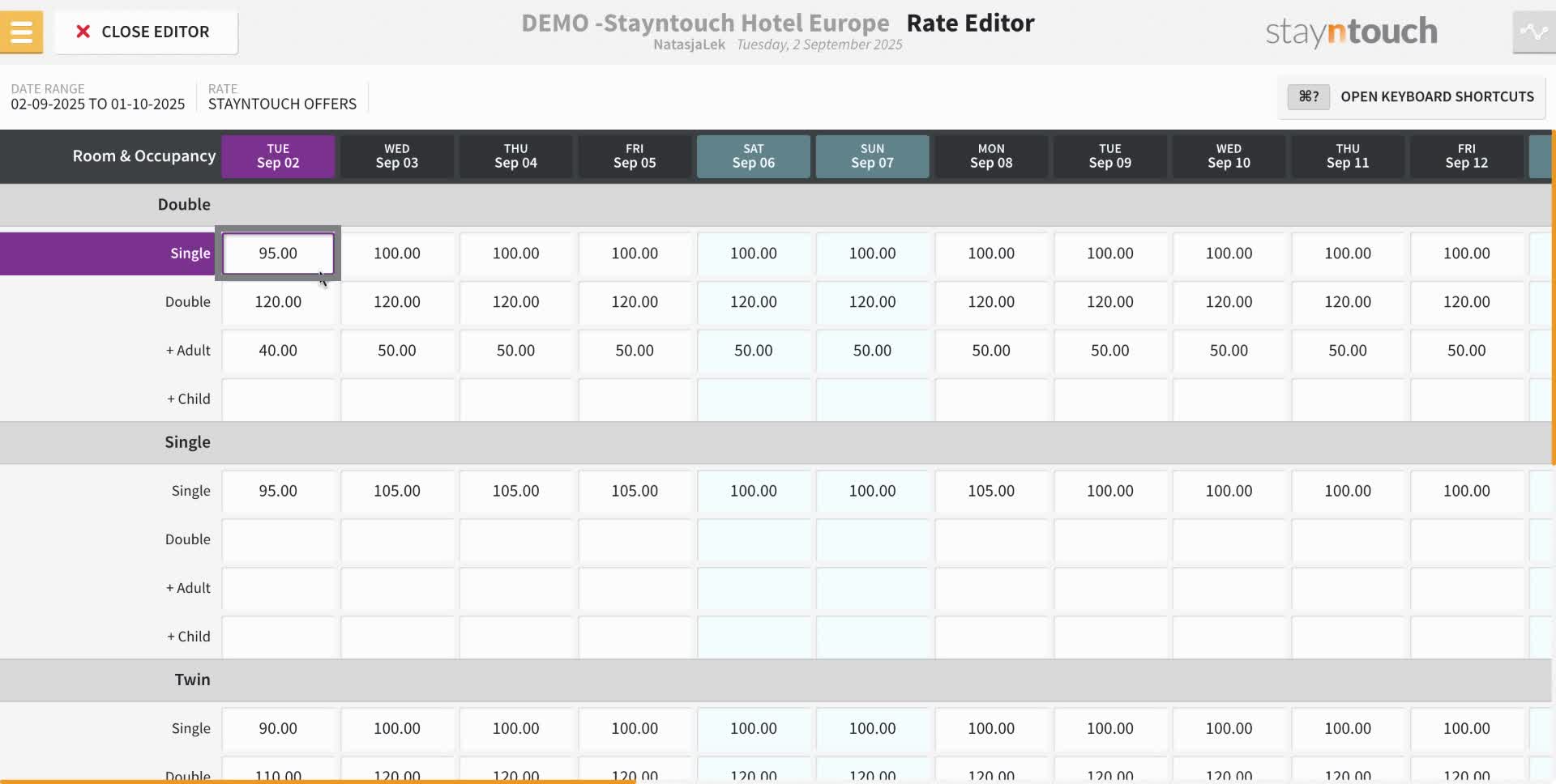This screenshot has height=784, width=1556.
Task: Select the SUN Sep 07 column header
Action: pyautogui.click(x=872, y=156)
